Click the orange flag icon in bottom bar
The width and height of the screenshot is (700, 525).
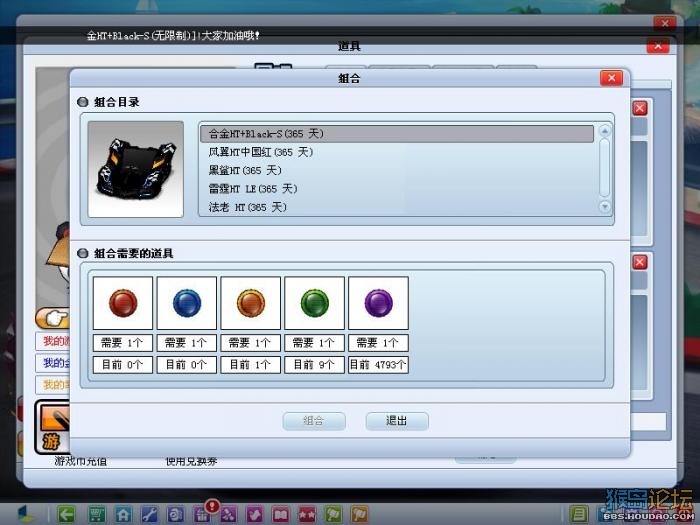click(360, 514)
